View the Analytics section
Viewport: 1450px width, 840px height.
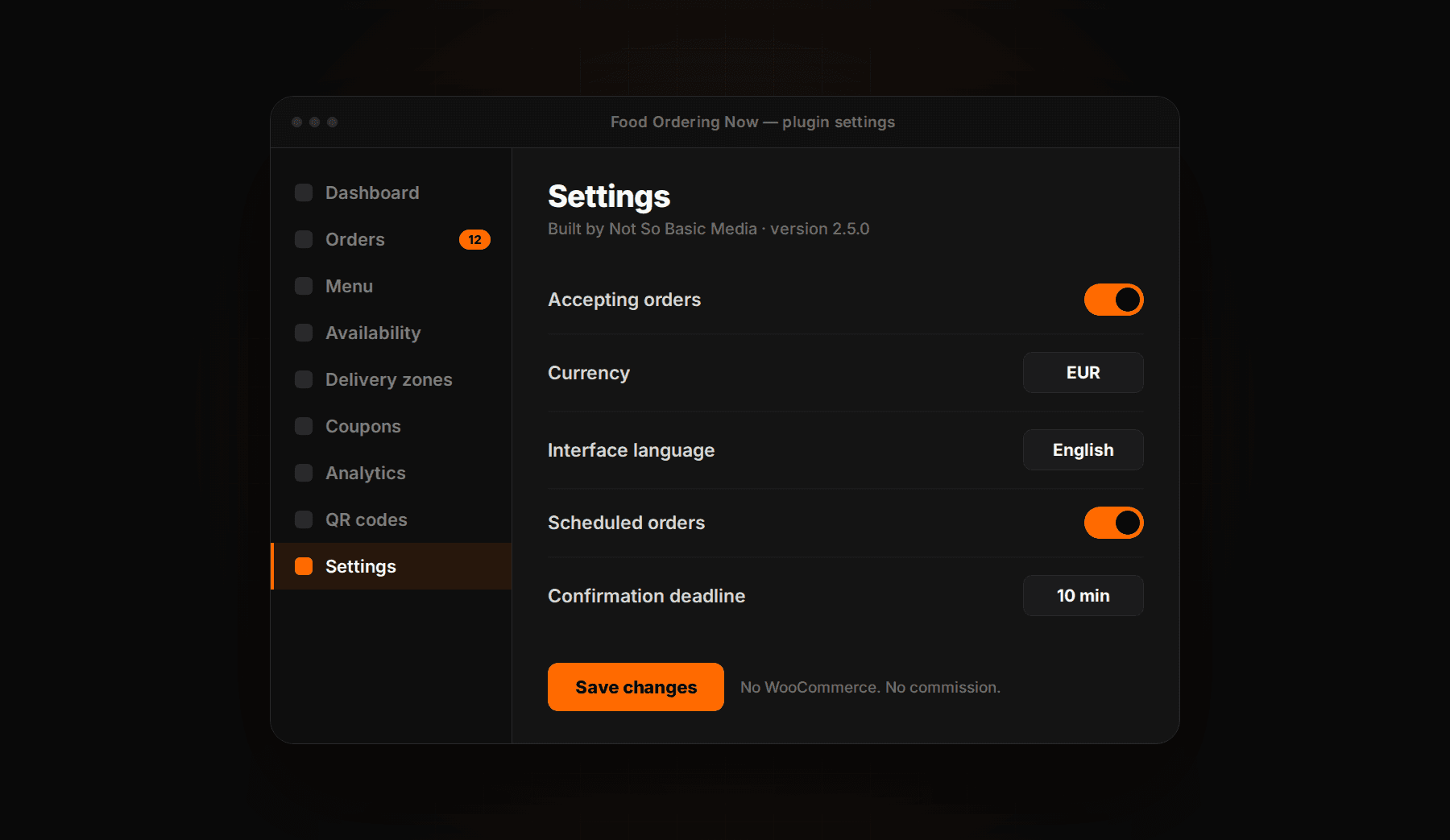point(391,473)
